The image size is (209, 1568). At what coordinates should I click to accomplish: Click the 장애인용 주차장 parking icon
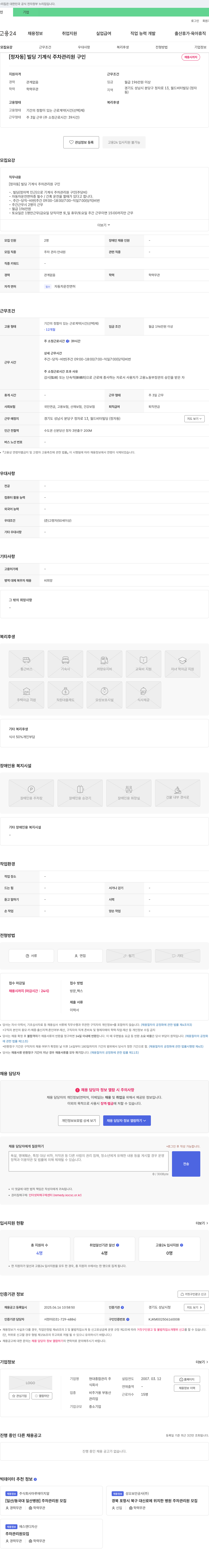[x=31, y=793]
